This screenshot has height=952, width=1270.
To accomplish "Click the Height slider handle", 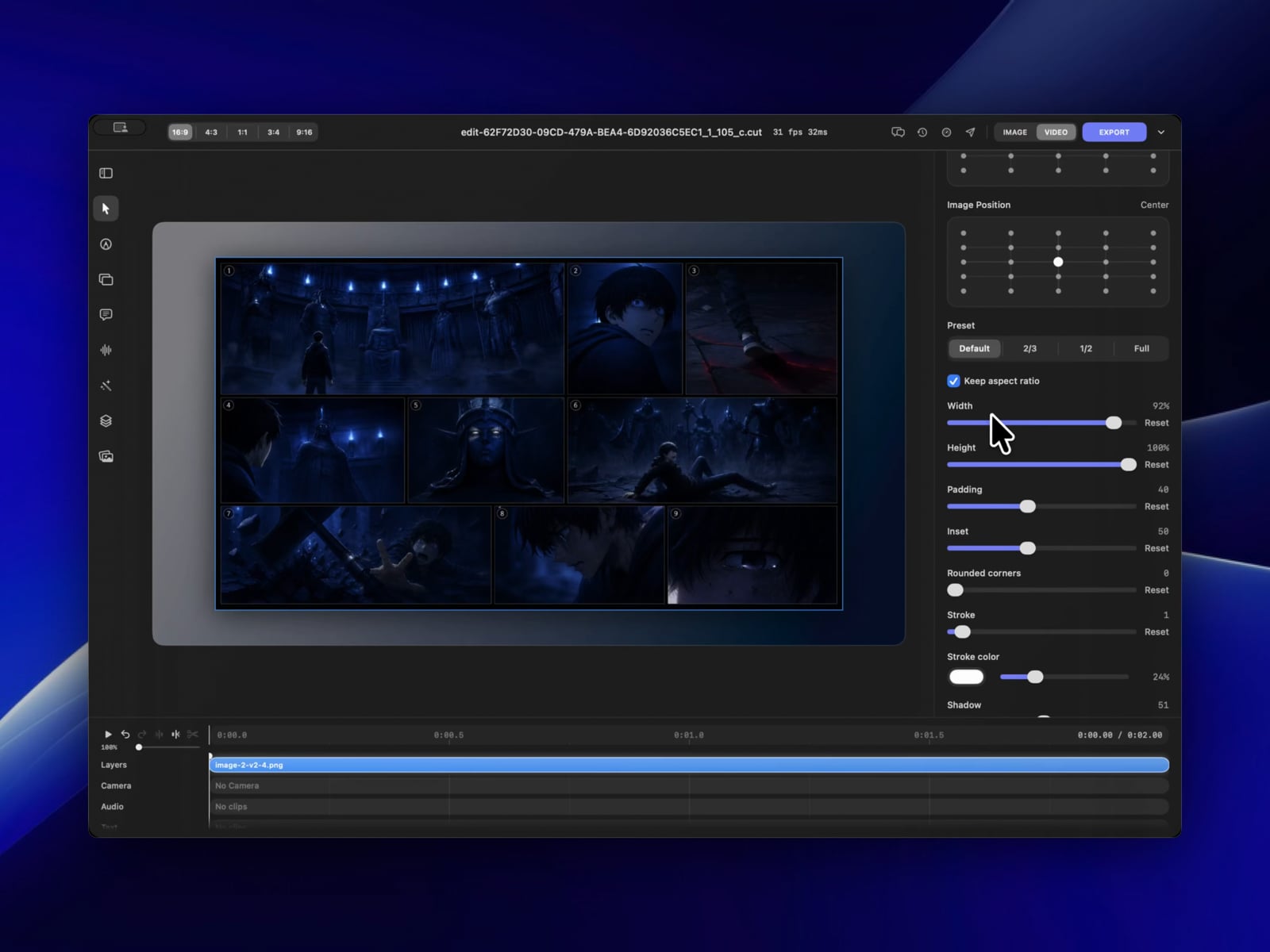I will pos(1128,465).
